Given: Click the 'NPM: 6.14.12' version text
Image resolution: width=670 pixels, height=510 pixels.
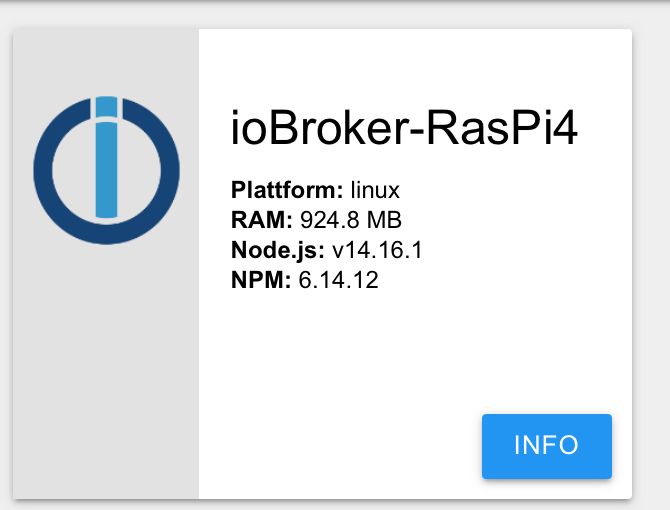Looking at the screenshot, I should tap(305, 280).
